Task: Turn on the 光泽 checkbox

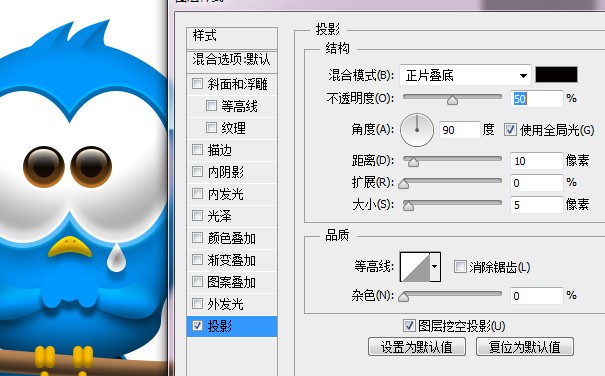Action: pos(197,215)
